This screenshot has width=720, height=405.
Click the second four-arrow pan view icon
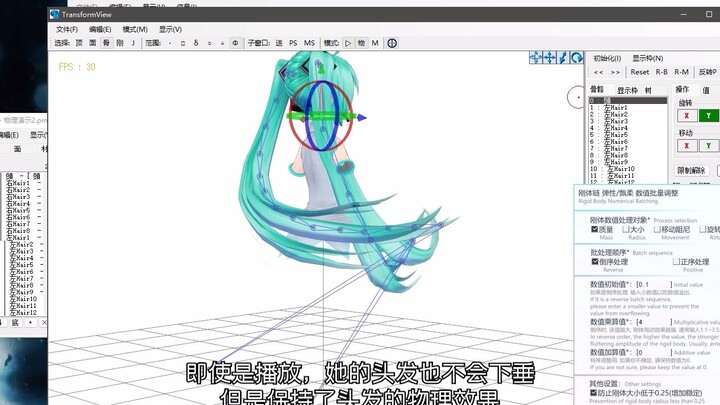(550, 57)
